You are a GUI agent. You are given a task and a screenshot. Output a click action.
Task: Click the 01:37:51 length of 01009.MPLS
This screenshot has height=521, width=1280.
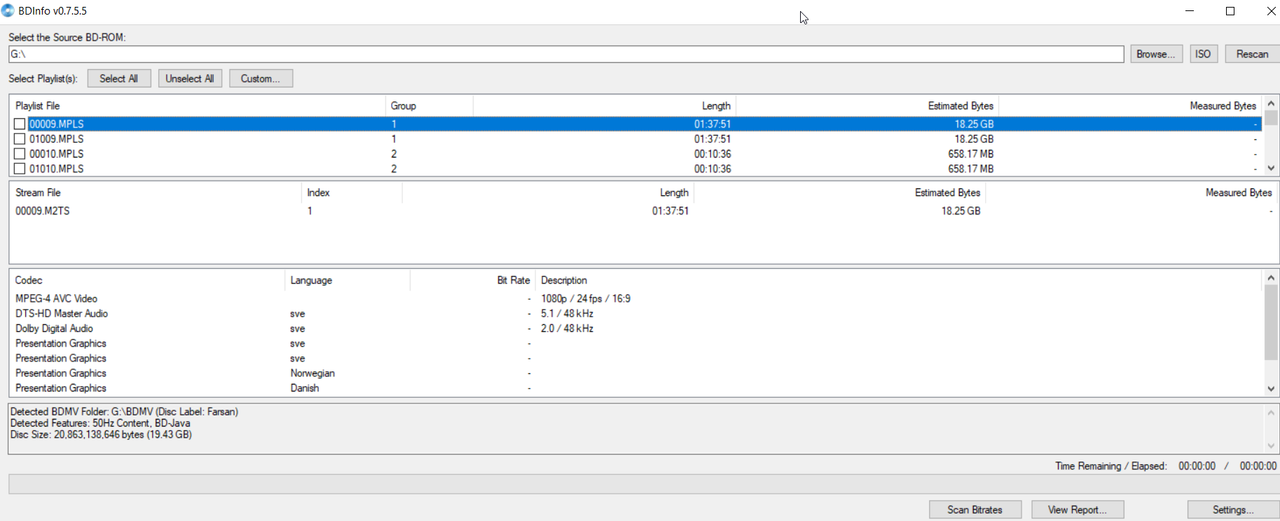click(x=712, y=139)
